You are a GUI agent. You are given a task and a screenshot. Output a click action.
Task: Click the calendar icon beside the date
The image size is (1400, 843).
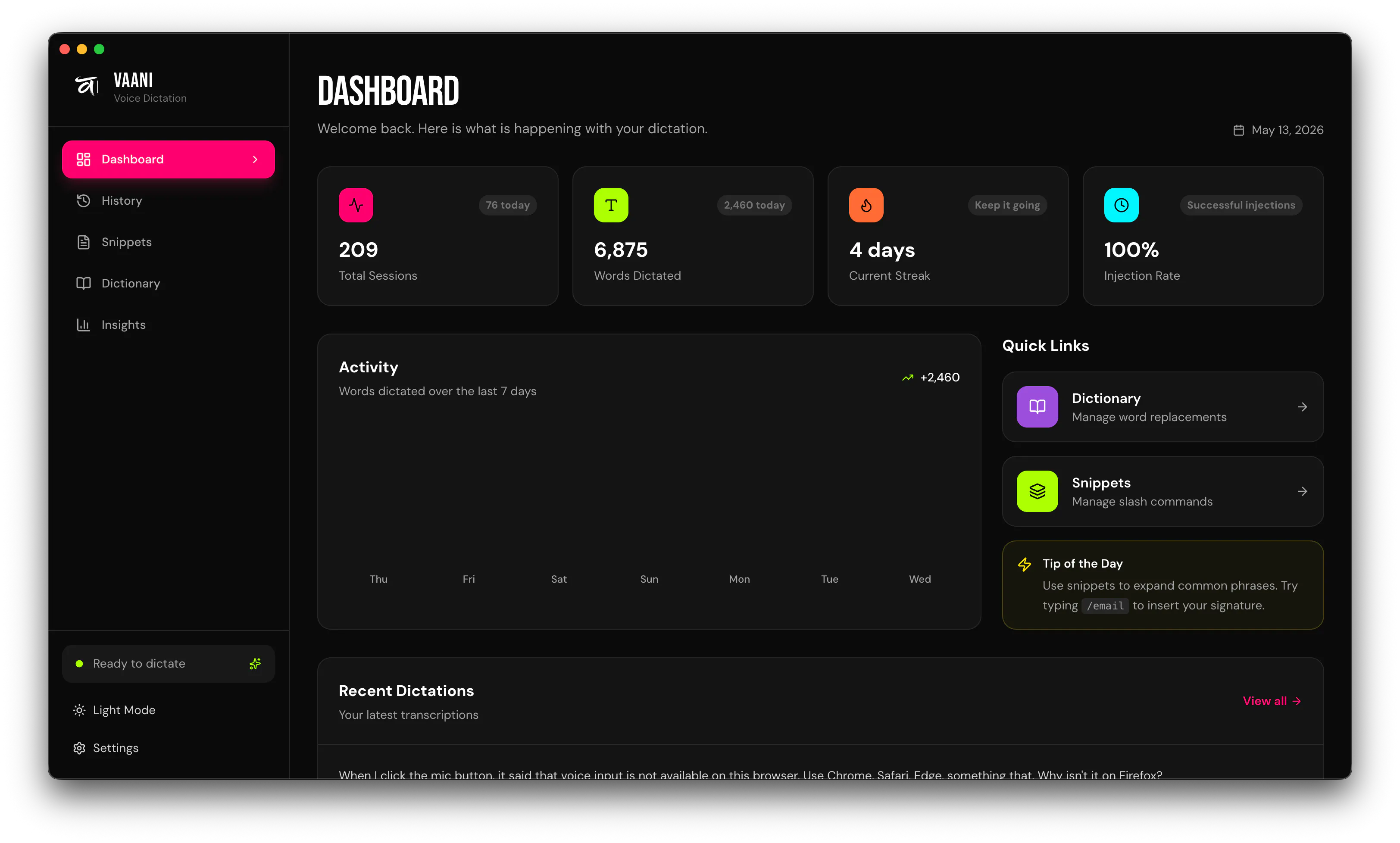[x=1239, y=130]
